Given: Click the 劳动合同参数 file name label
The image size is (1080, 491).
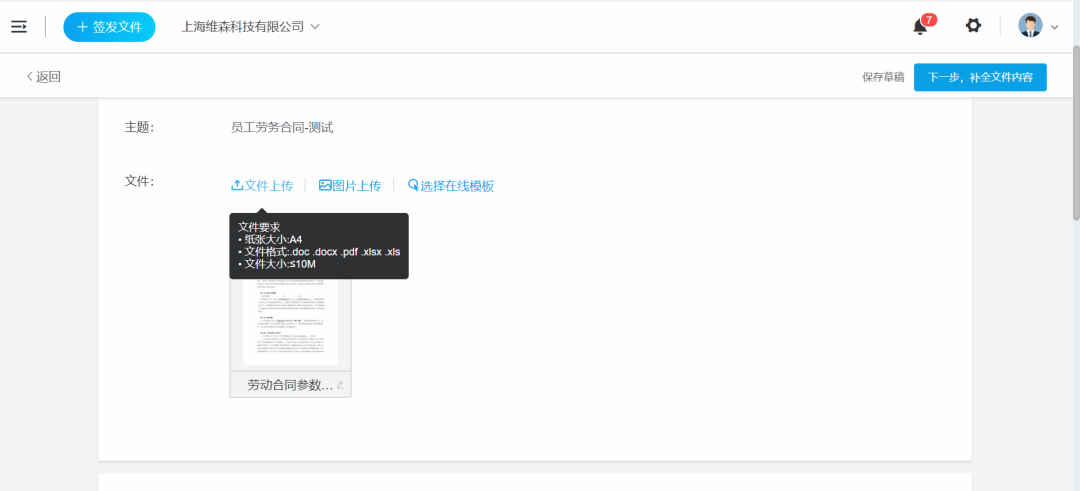Looking at the screenshot, I should coord(288,385).
